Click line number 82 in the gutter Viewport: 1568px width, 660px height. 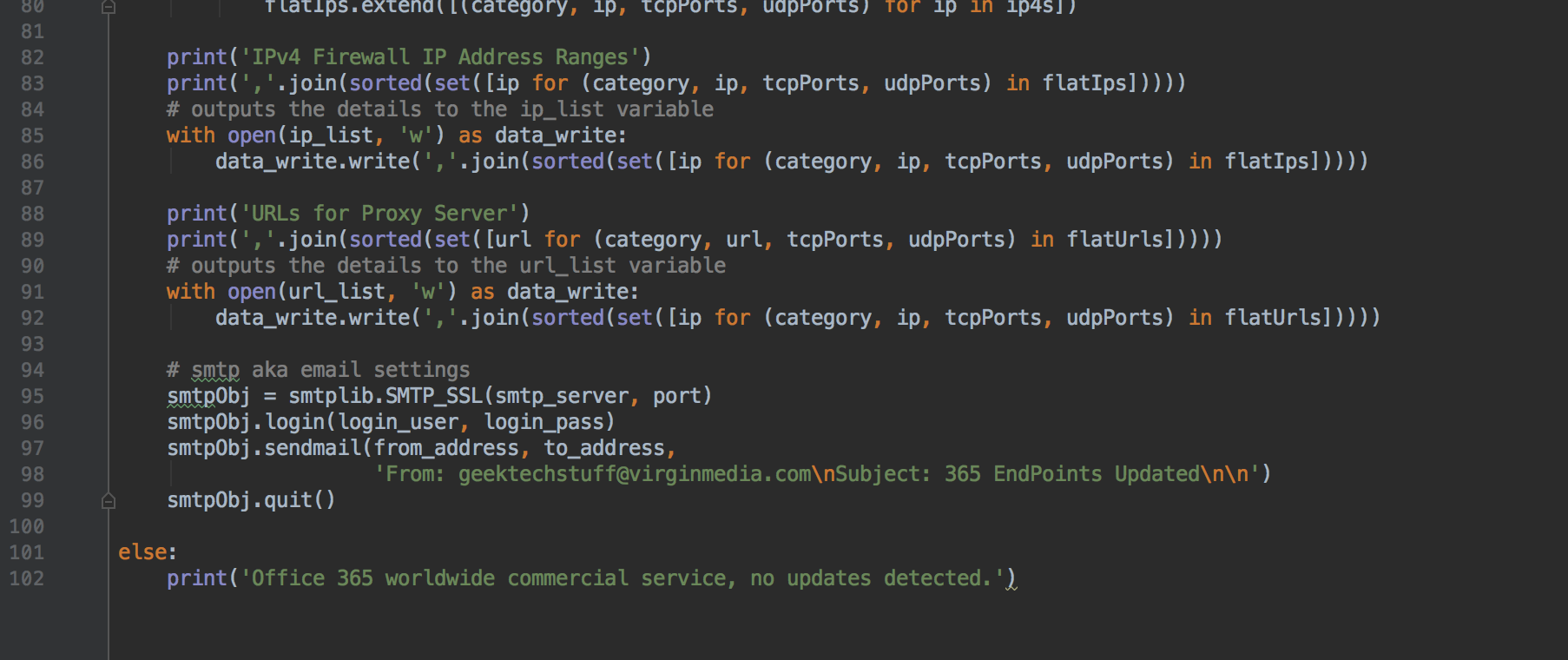coord(32,57)
